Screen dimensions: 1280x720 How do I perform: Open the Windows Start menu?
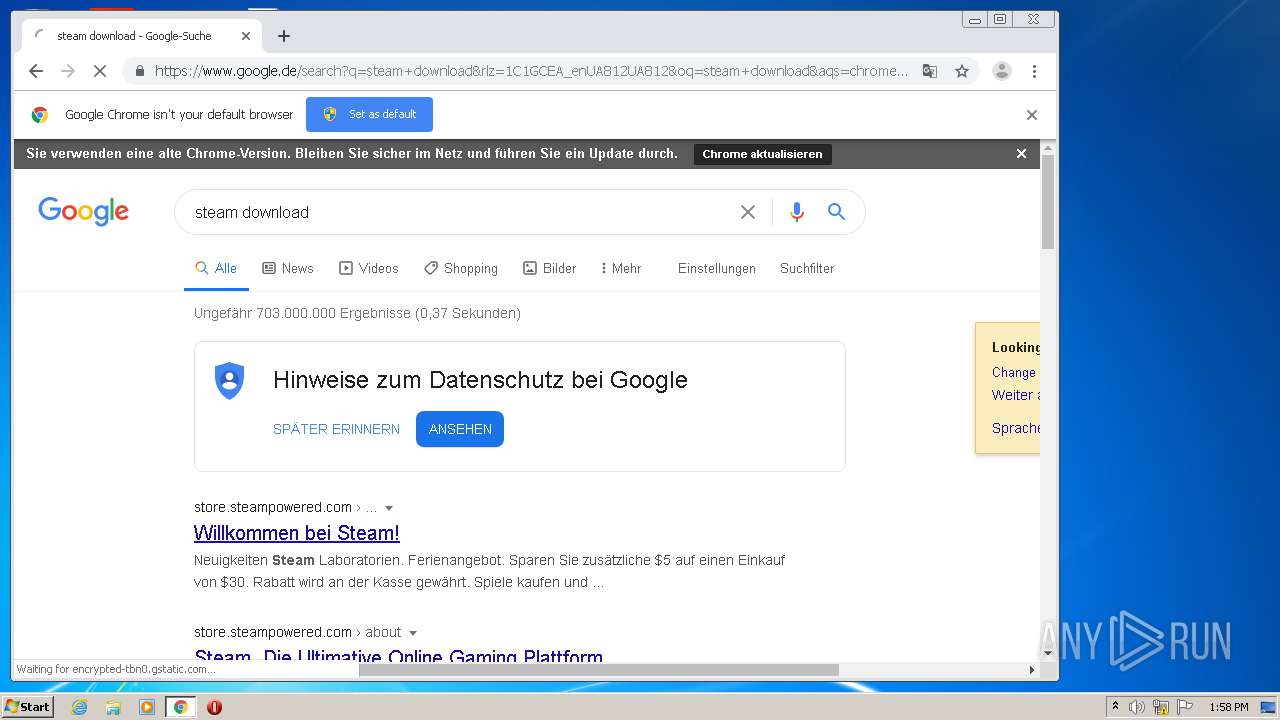[27, 707]
